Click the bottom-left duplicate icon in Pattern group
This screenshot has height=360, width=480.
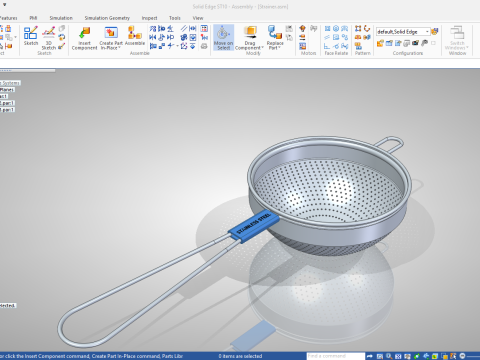point(358,46)
